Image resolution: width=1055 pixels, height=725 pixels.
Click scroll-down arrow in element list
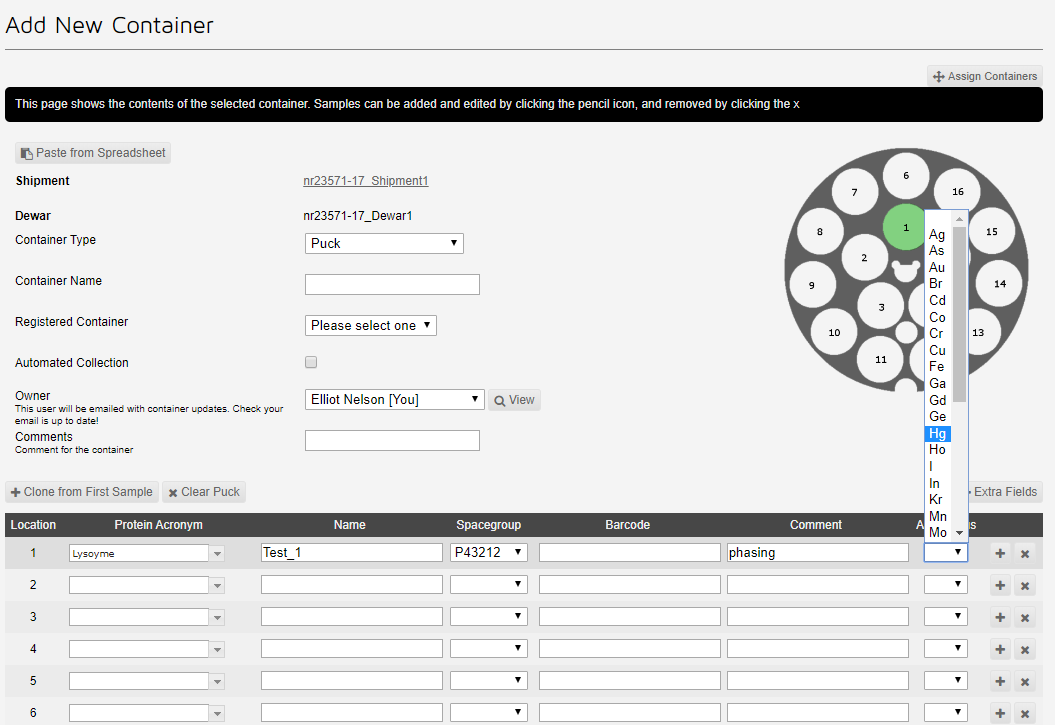pos(959,533)
